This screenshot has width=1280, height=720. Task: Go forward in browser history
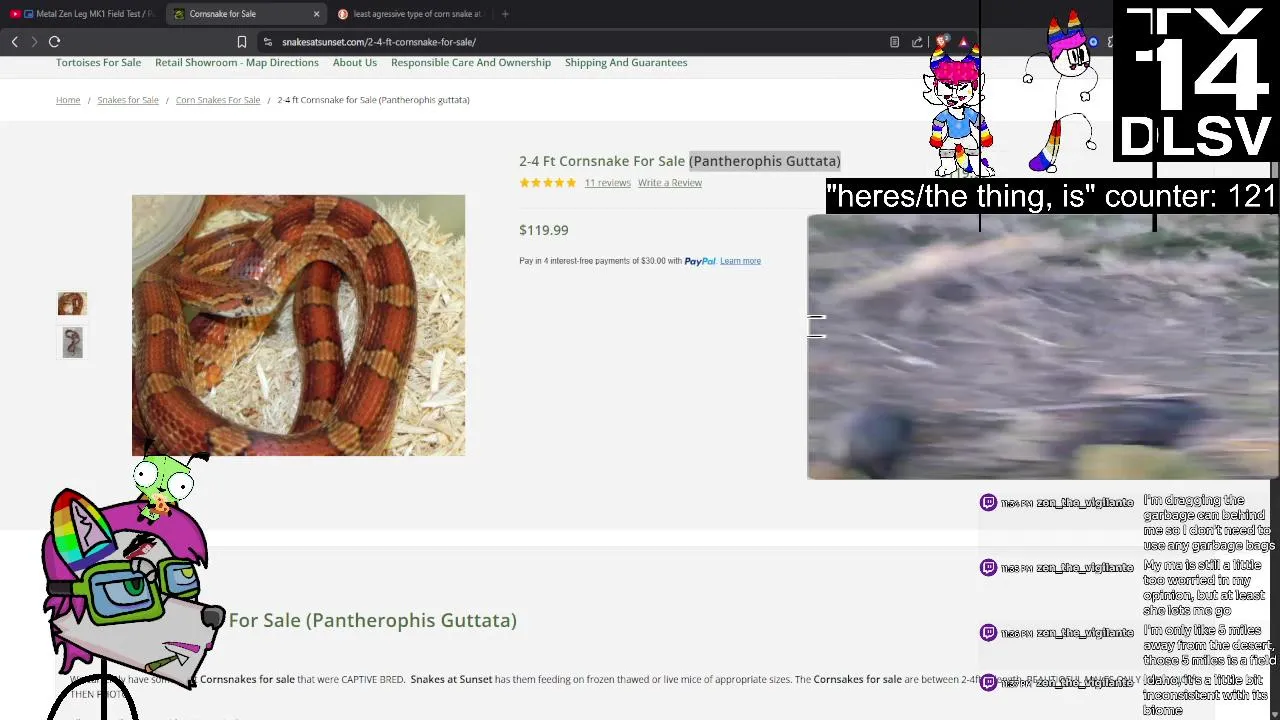pos(34,42)
